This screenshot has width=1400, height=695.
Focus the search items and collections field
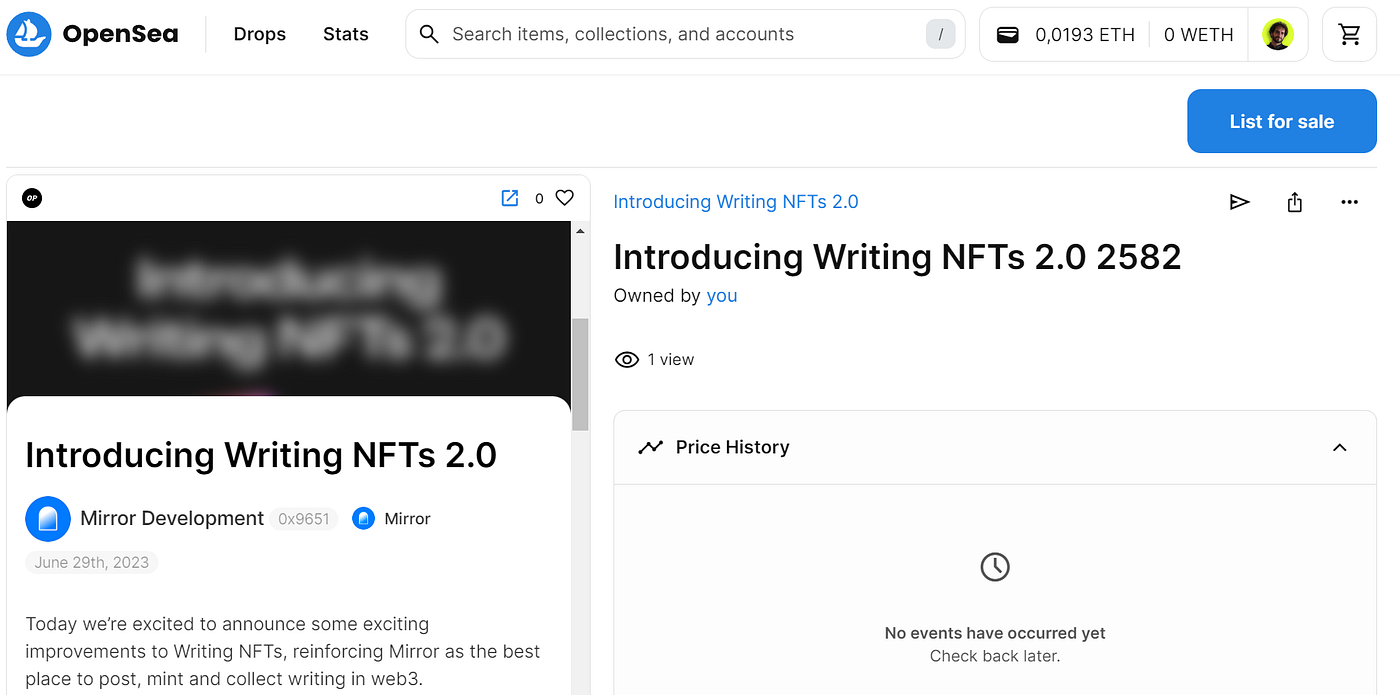click(x=685, y=35)
